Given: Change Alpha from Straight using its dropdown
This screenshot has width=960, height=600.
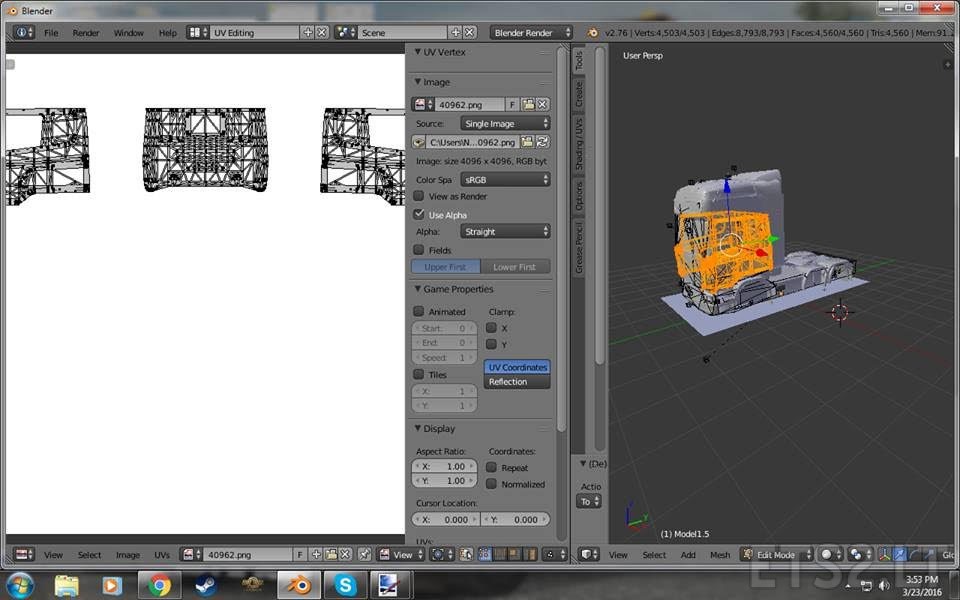Looking at the screenshot, I should pyautogui.click(x=505, y=230).
